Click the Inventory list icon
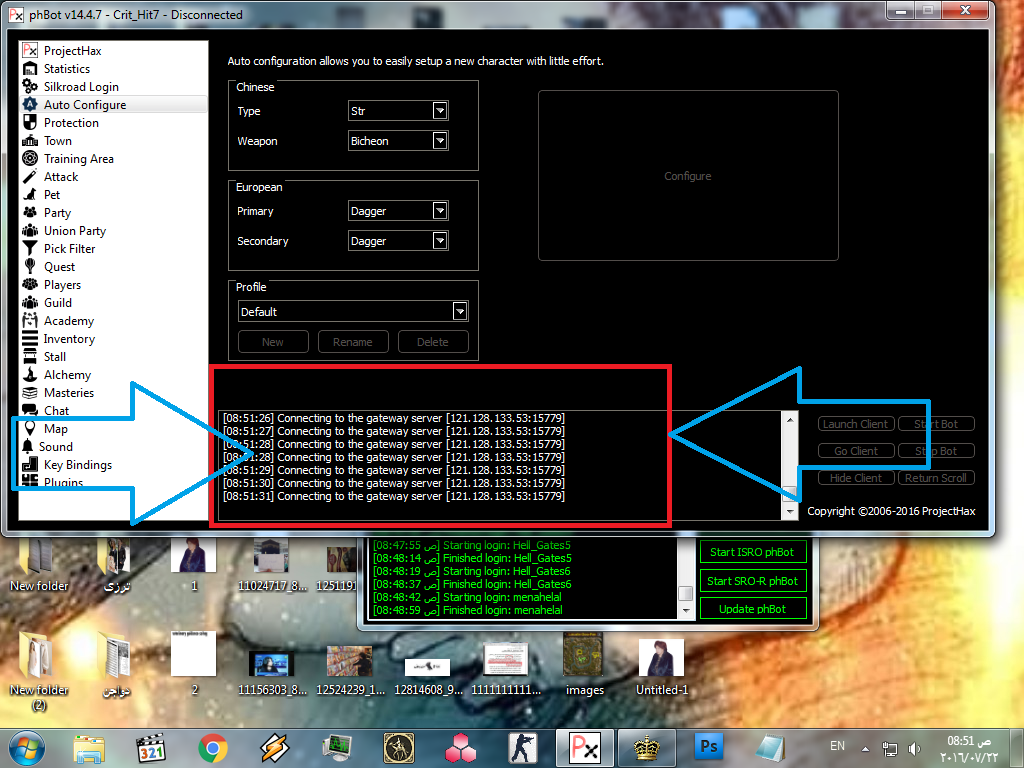The width and height of the screenshot is (1024, 768). coord(30,338)
